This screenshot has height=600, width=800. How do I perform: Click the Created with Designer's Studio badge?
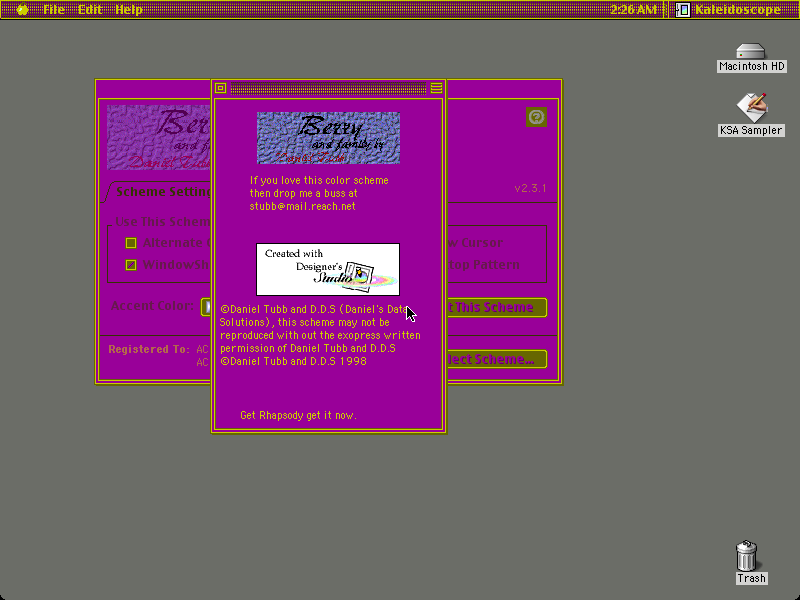point(328,269)
